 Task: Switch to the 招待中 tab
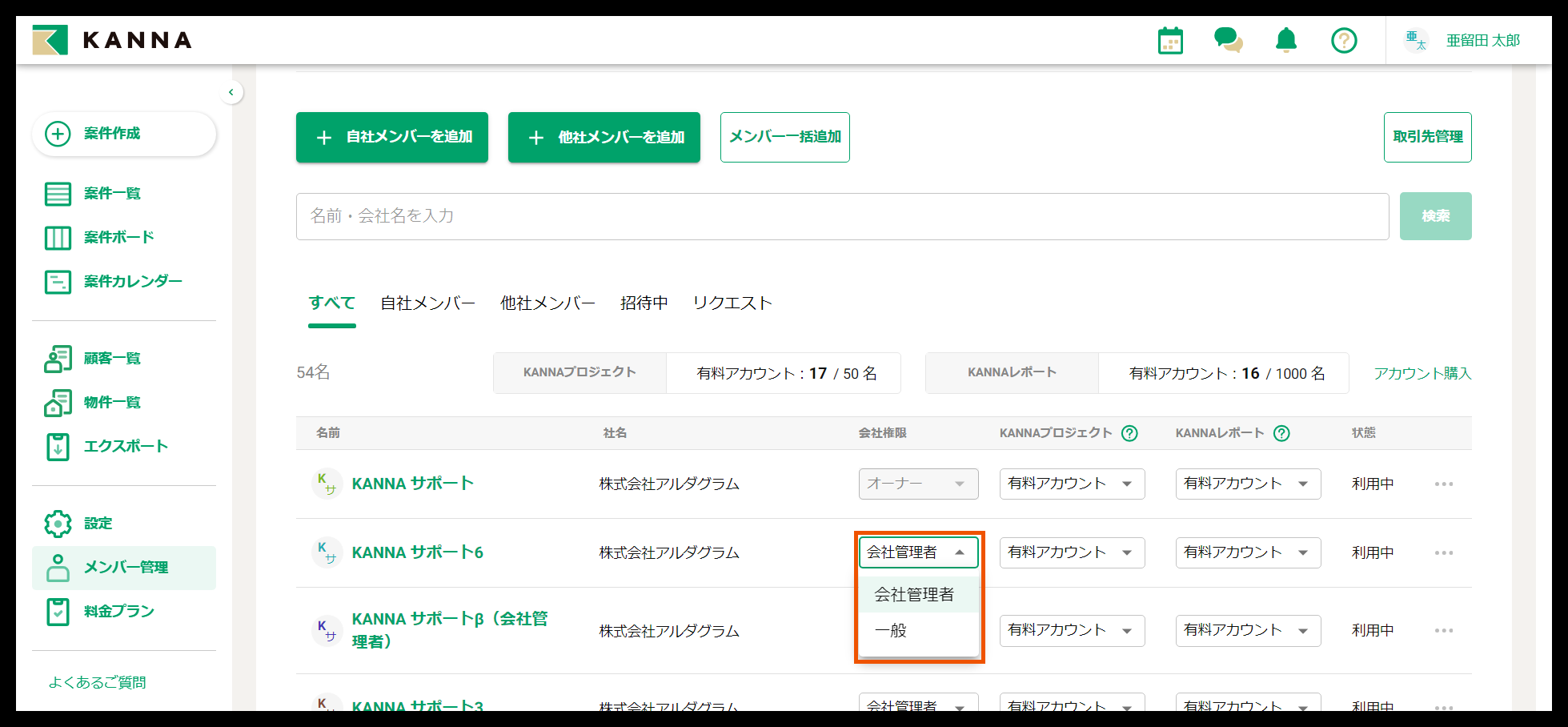644,303
